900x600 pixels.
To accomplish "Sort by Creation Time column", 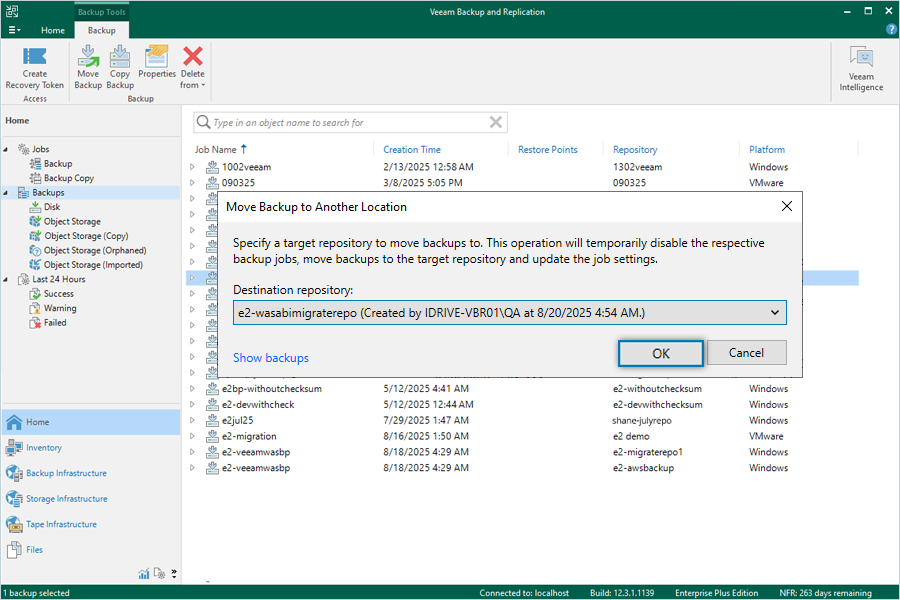I will click(x=412, y=149).
